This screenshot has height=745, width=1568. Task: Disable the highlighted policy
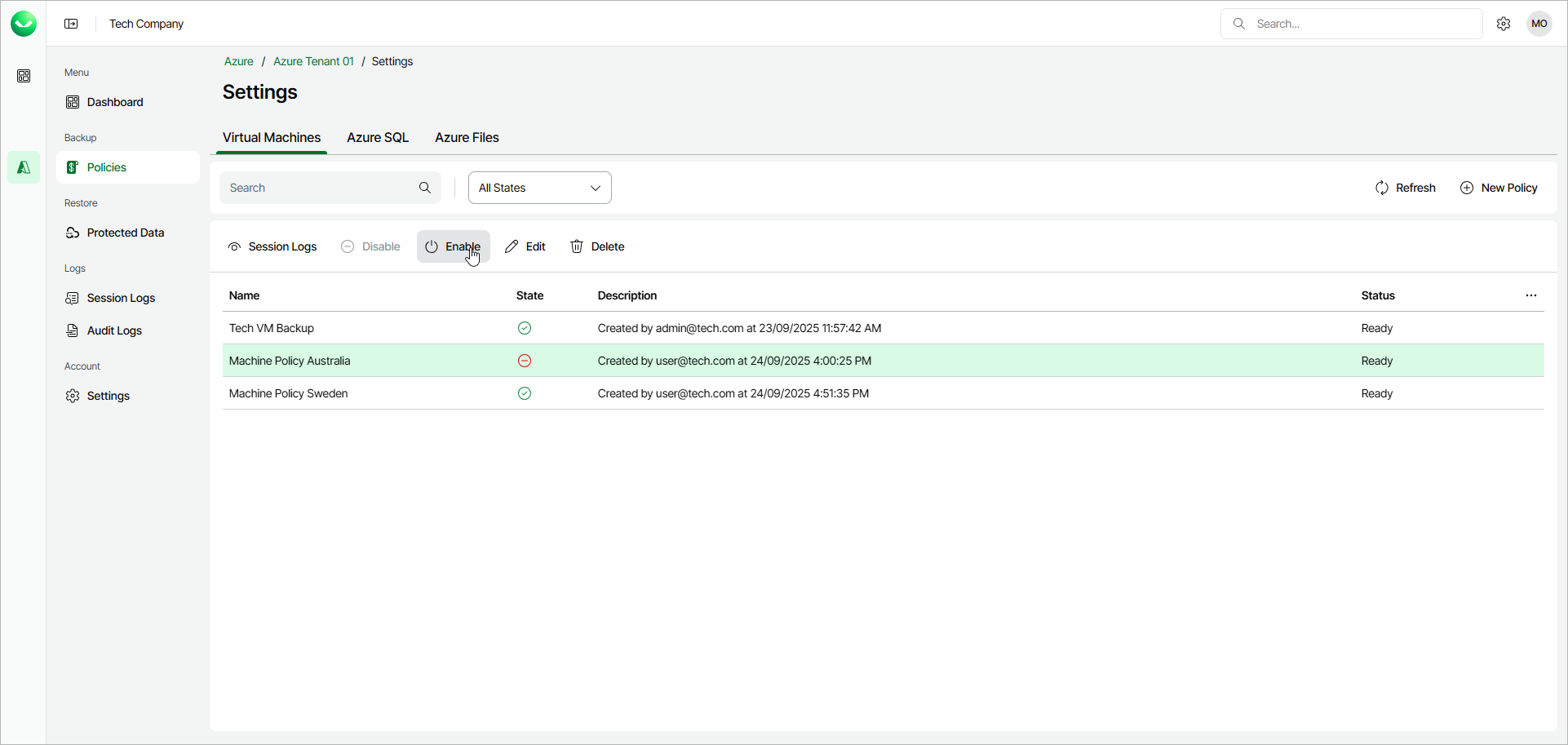(370, 246)
